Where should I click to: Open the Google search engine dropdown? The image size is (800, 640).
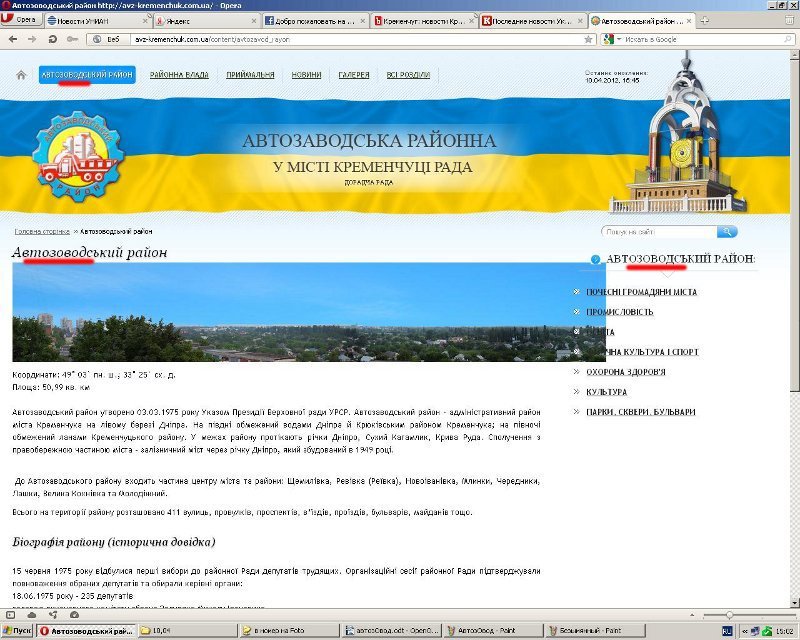point(609,39)
